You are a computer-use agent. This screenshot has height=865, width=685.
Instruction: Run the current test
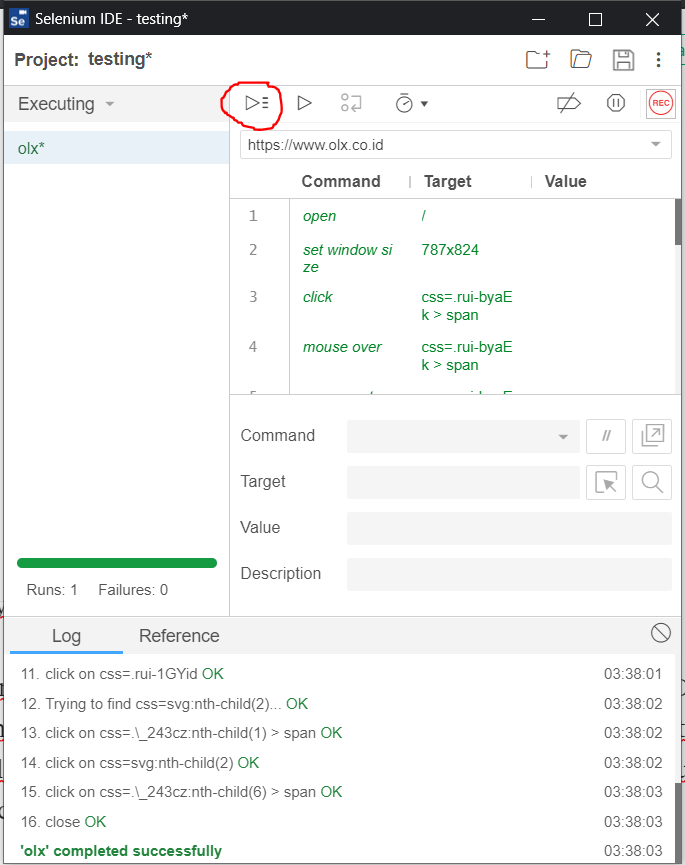[305, 103]
